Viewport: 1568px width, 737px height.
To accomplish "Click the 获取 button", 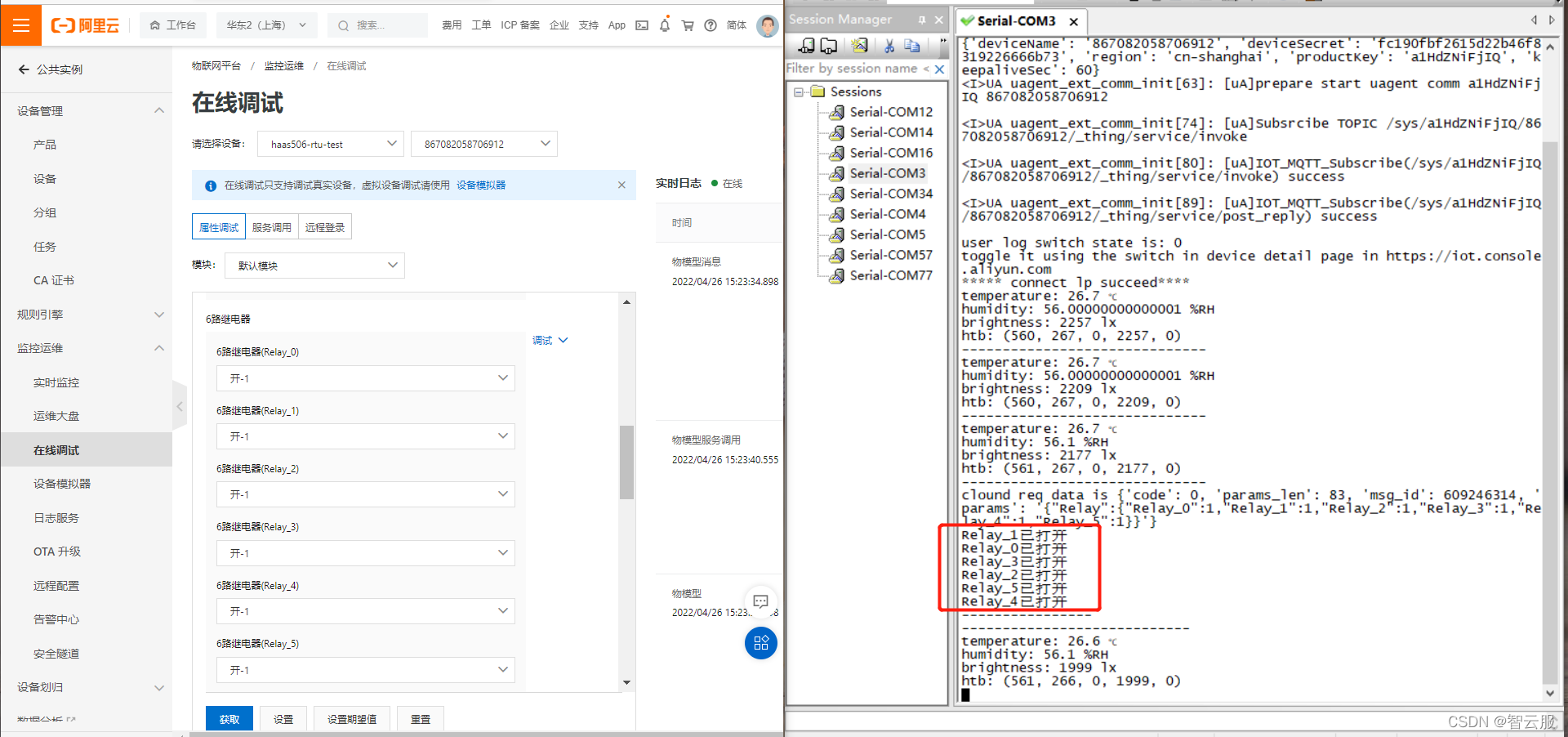I will click(229, 719).
